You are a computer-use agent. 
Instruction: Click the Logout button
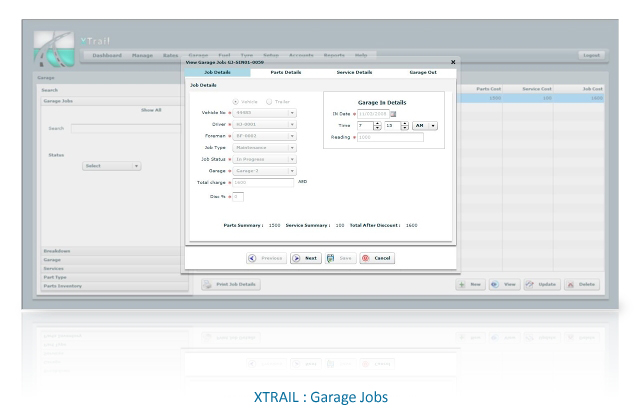point(591,55)
